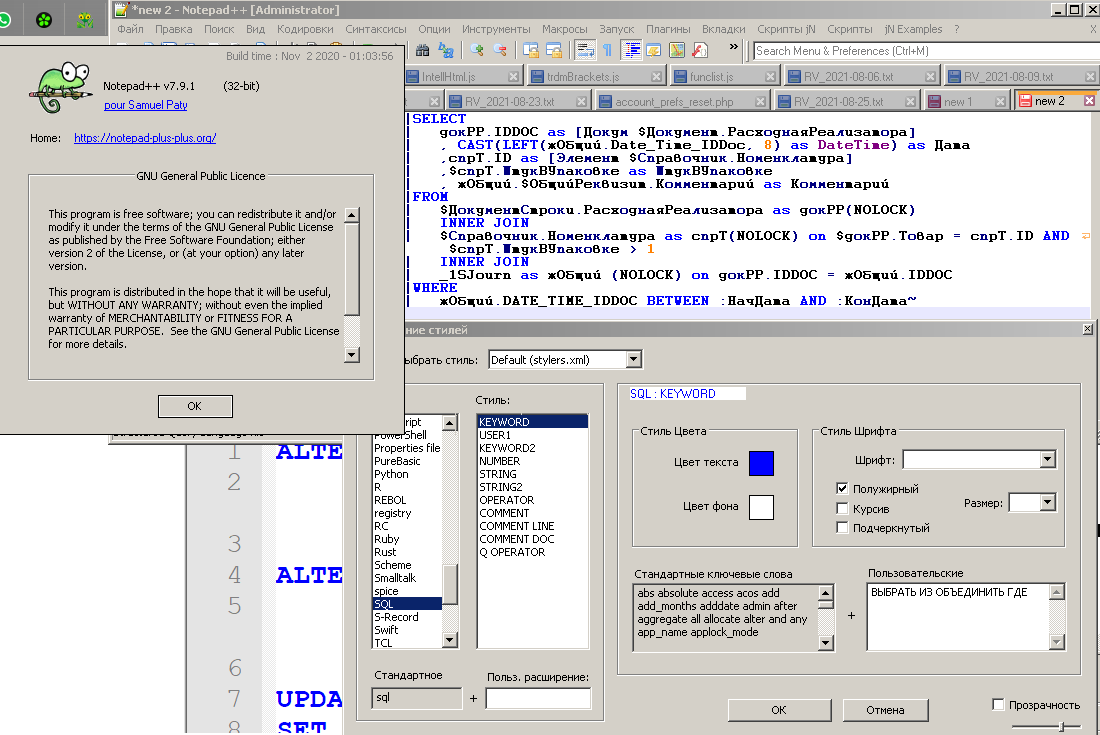The height and width of the screenshot is (735, 1100).
Task: Close the trdmBrackets.js tab with its X
Action: pos(657,76)
